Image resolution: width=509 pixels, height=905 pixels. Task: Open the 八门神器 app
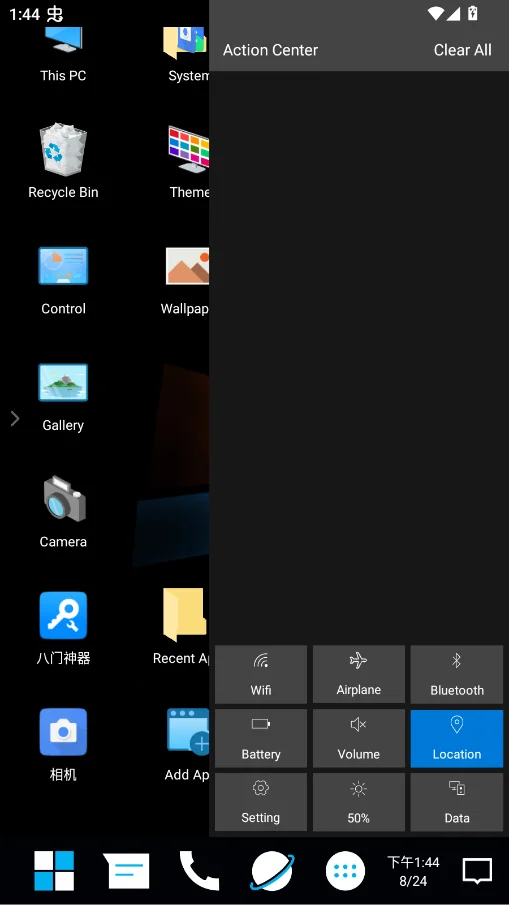(x=63, y=629)
